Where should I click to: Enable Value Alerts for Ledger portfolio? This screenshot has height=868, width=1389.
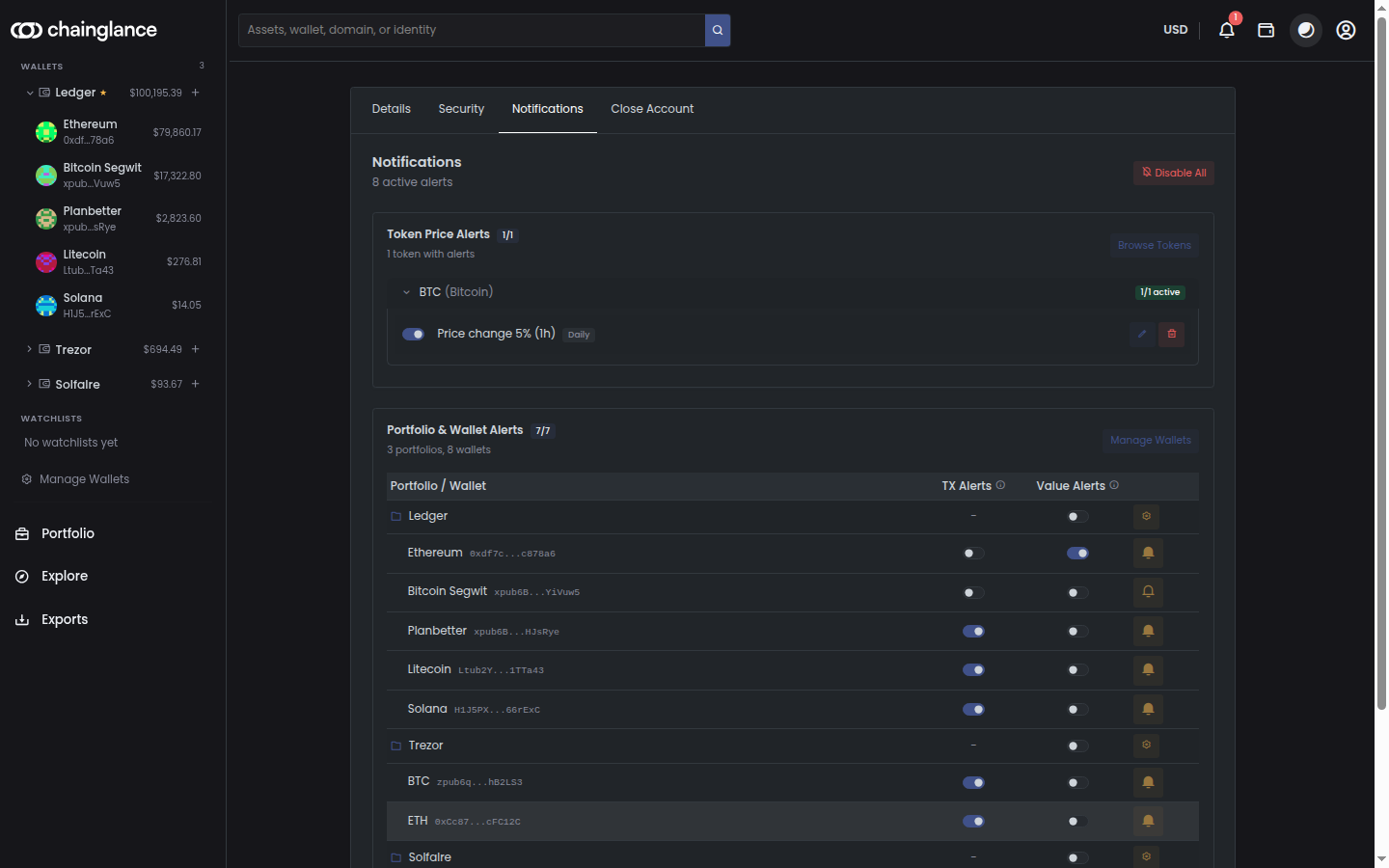[1077, 517]
